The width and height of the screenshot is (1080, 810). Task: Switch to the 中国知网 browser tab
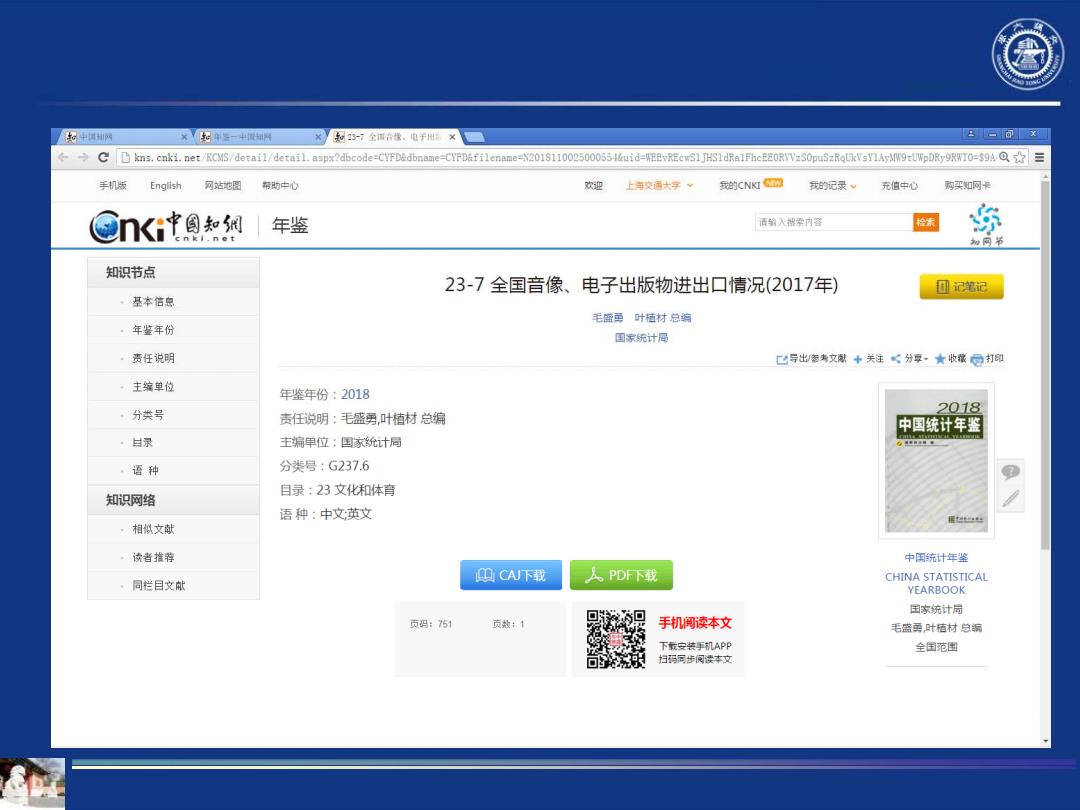click(x=123, y=136)
